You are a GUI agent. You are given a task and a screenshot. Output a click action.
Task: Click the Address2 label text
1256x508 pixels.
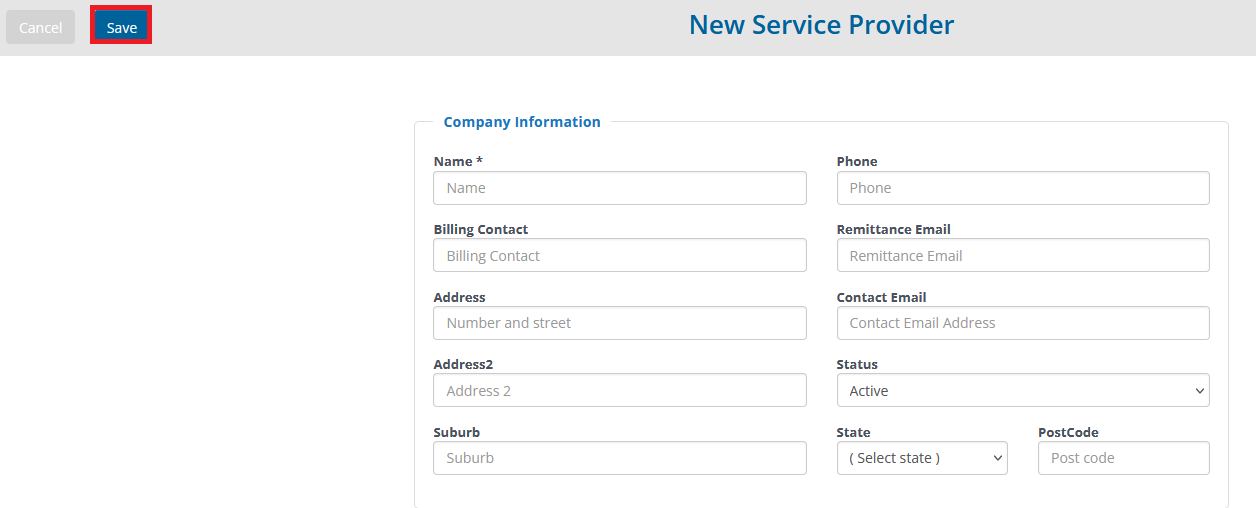[x=463, y=364]
